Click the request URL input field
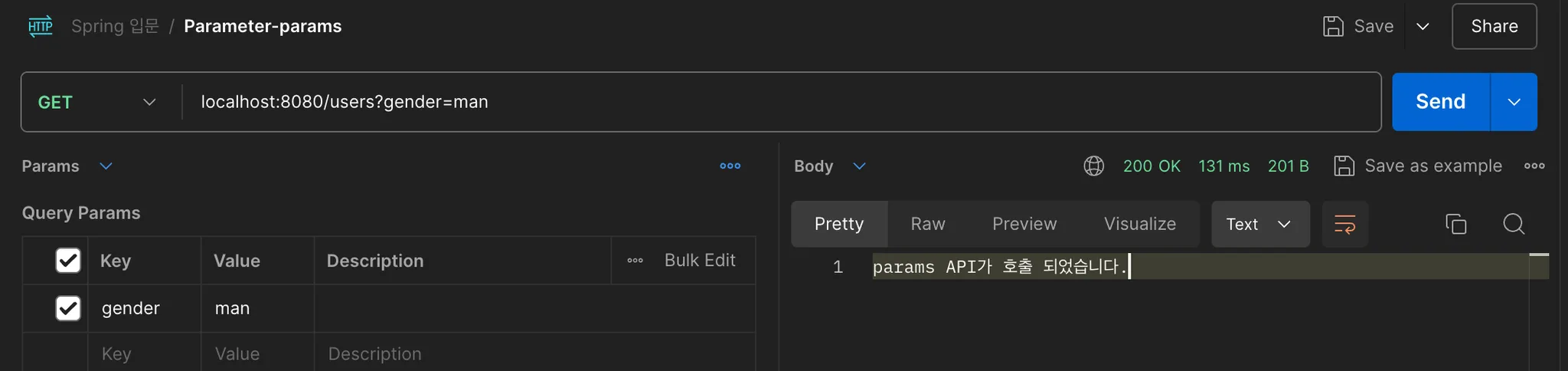 click(x=766, y=102)
